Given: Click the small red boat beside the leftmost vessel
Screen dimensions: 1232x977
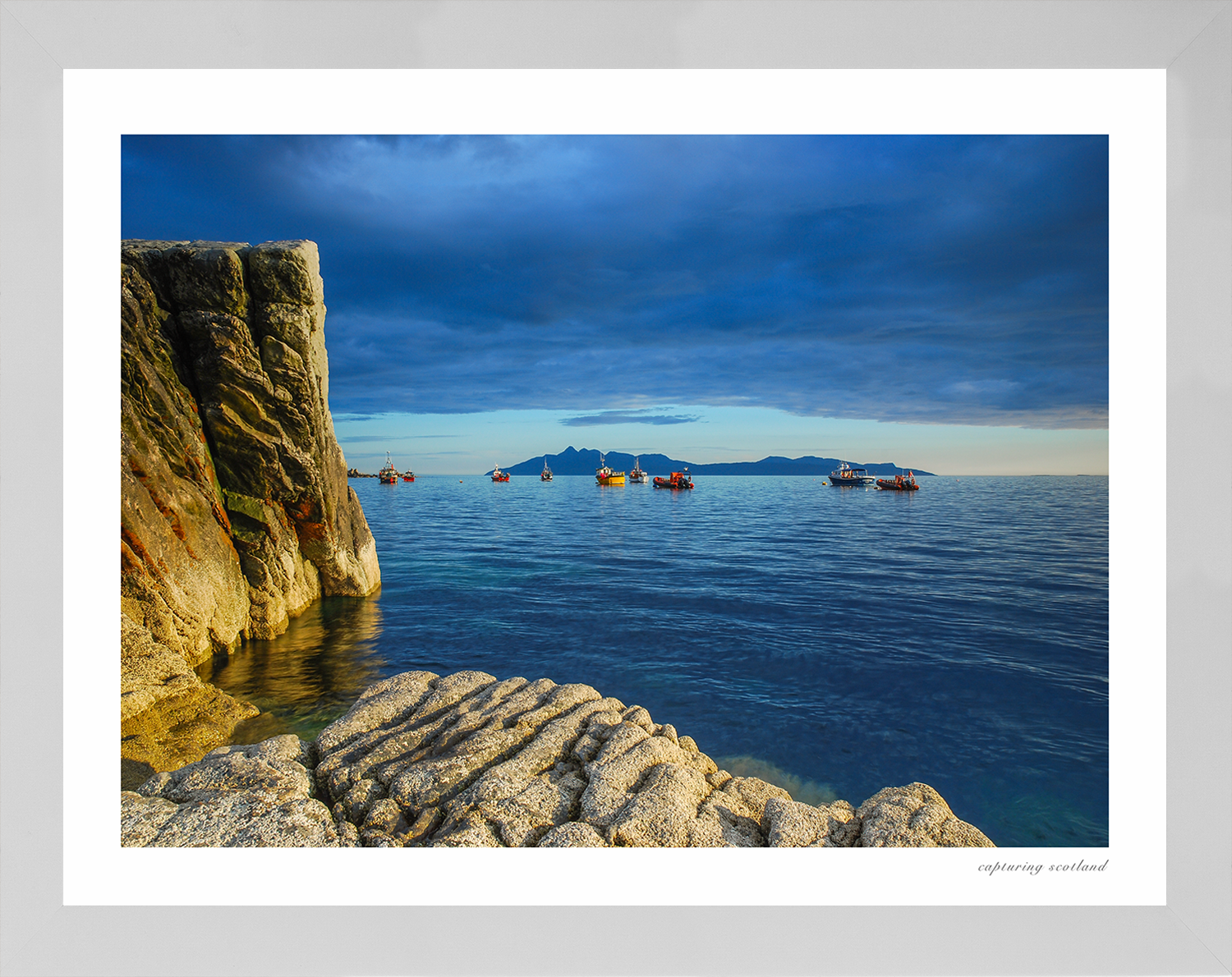Looking at the screenshot, I should [x=408, y=475].
